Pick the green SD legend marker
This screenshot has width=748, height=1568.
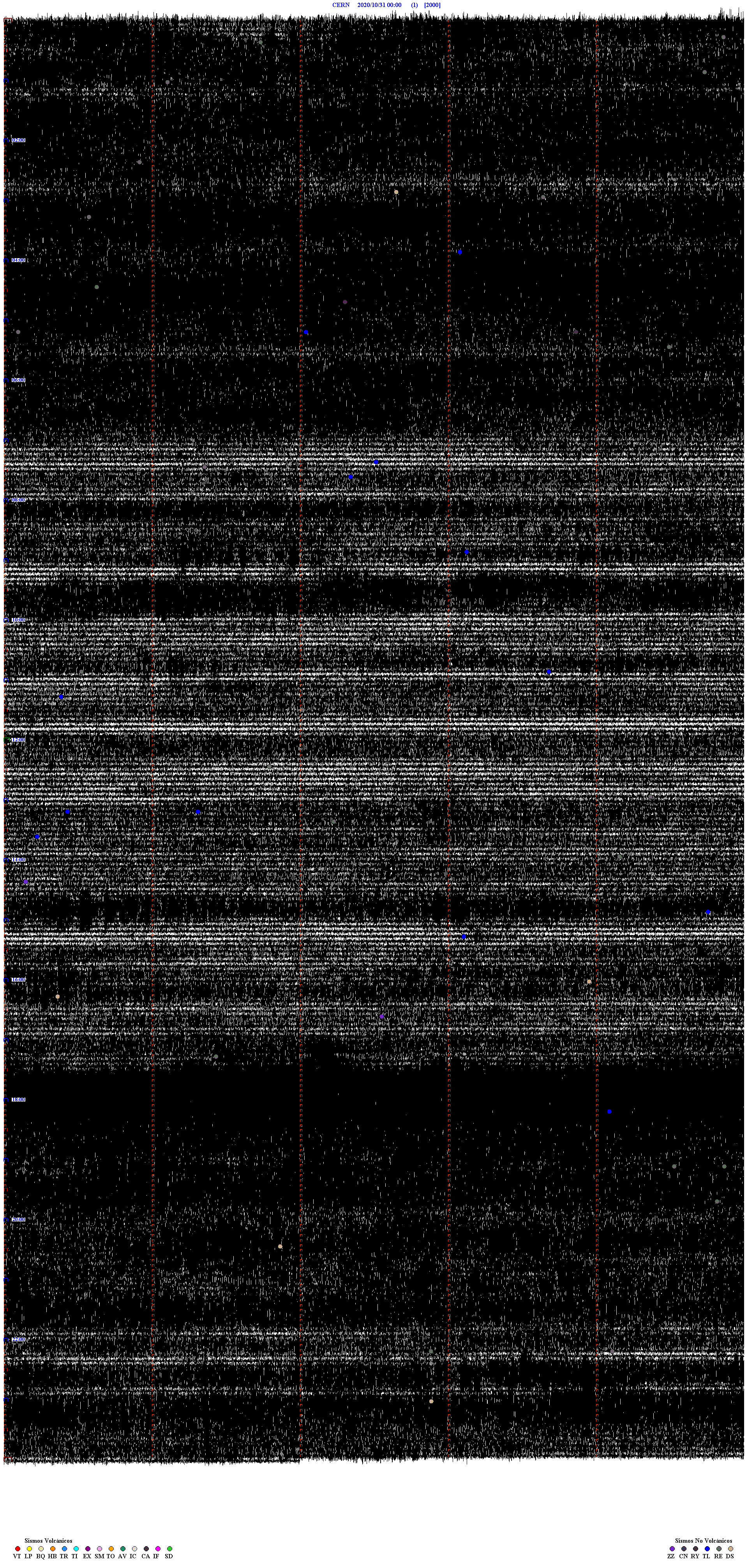tap(169, 1549)
